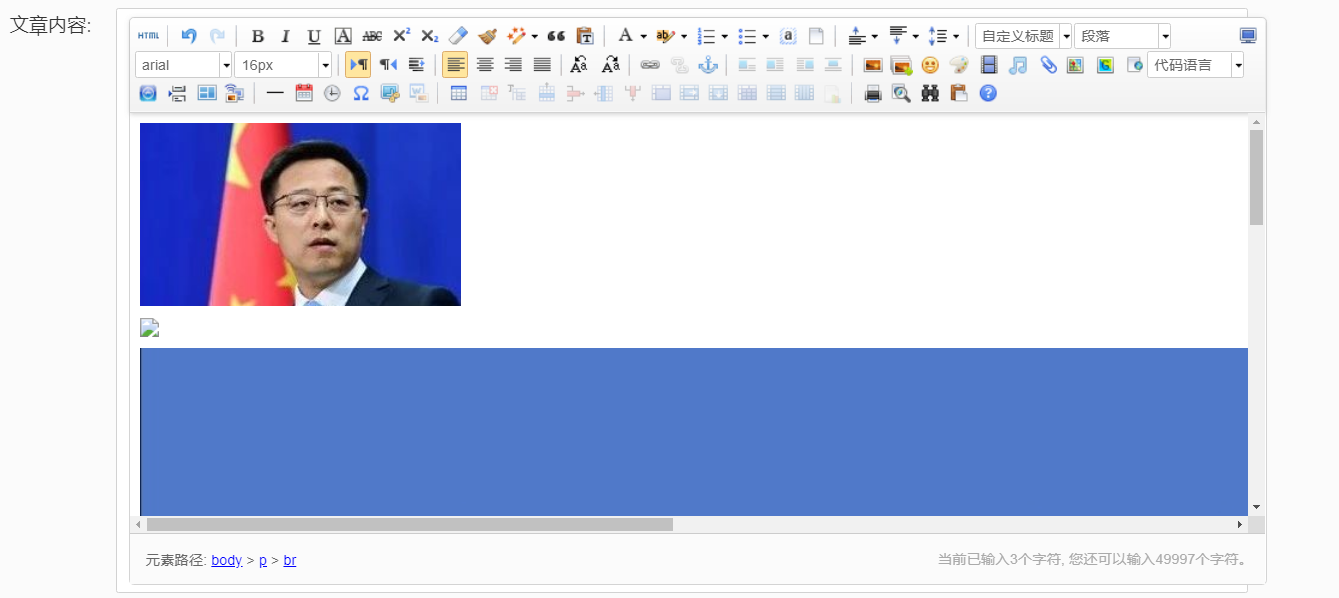Open the 段落 paragraph format menu
Image resolution: width=1339 pixels, height=598 pixels.
click(1165, 36)
